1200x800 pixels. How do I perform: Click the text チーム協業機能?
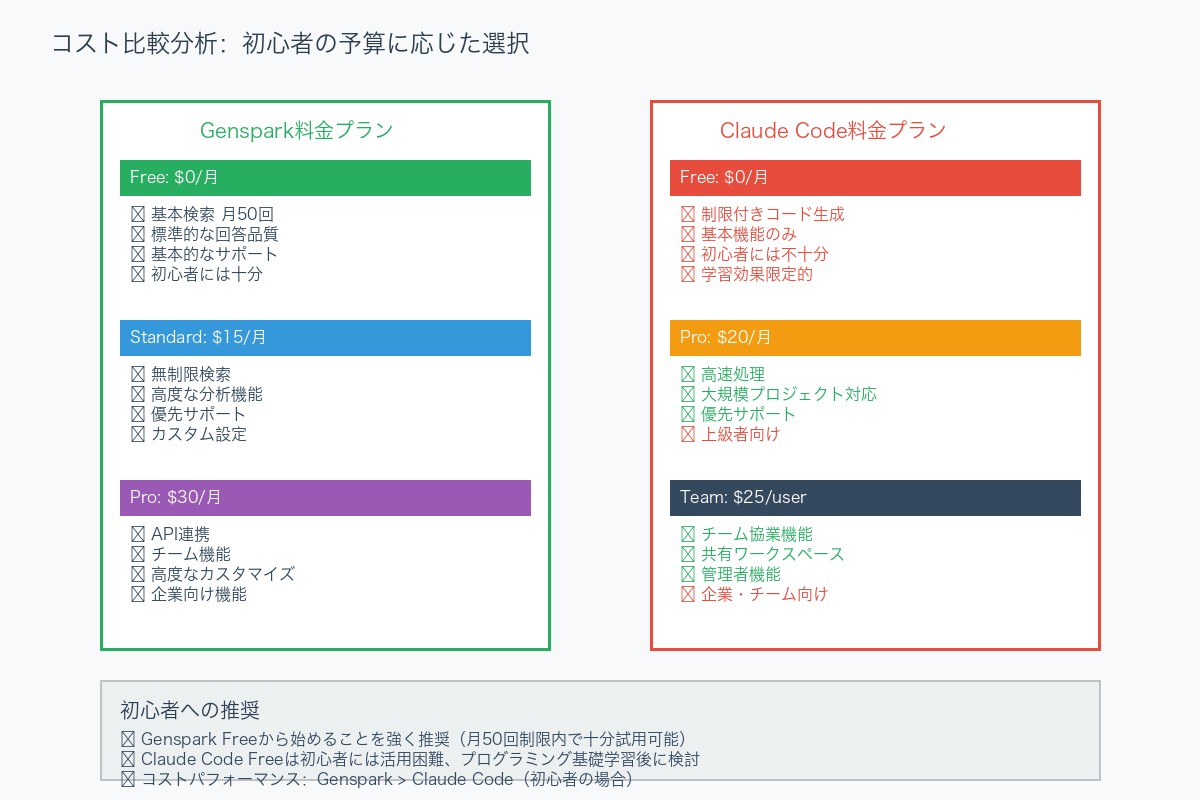click(x=757, y=534)
